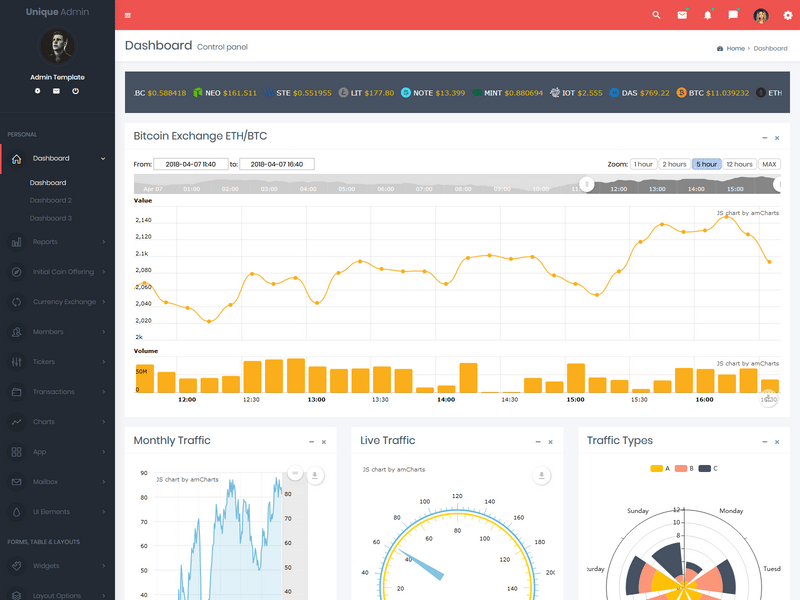This screenshot has width=800, height=600.
Task: Open Dashboard submenu item
Action: pyautogui.click(x=48, y=183)
